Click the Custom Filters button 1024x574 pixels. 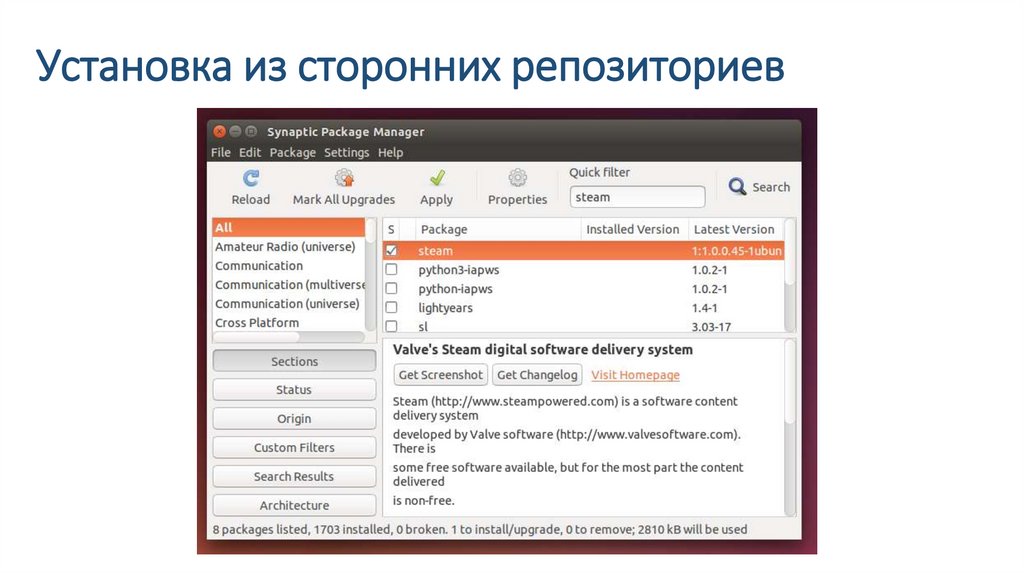click(x=294, y=447)
